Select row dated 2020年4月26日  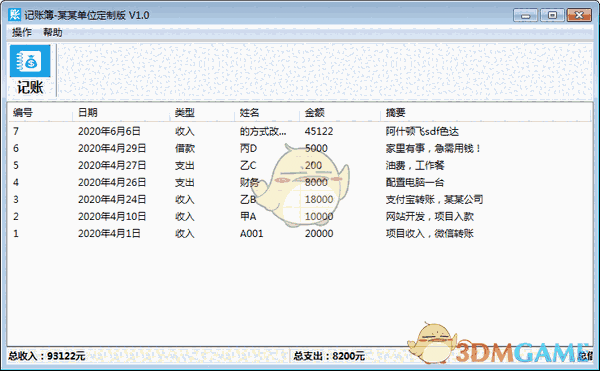click(300, 182)
